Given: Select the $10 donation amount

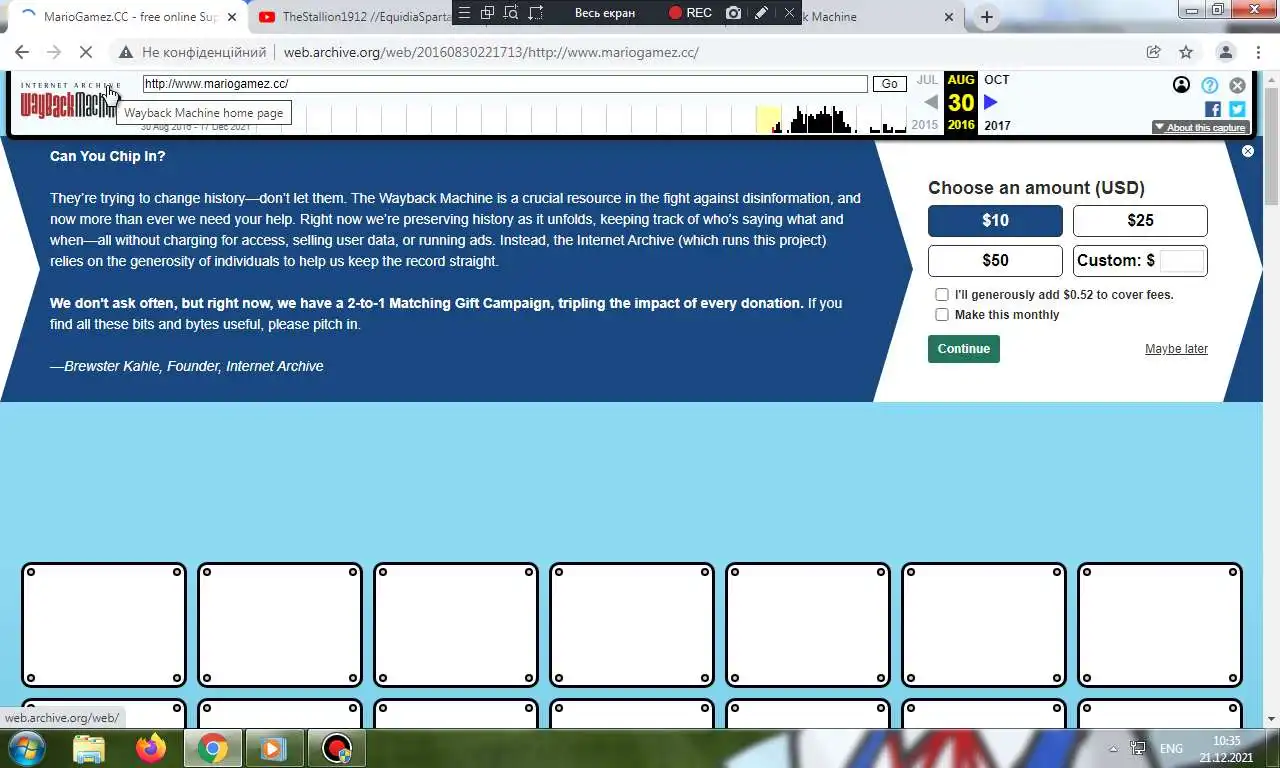Looking at the screenshot, I should (995, 221).
